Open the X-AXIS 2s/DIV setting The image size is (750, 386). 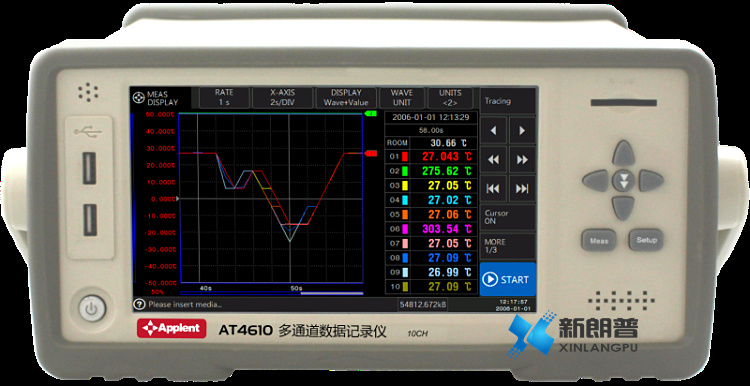[x=282, y=98]
